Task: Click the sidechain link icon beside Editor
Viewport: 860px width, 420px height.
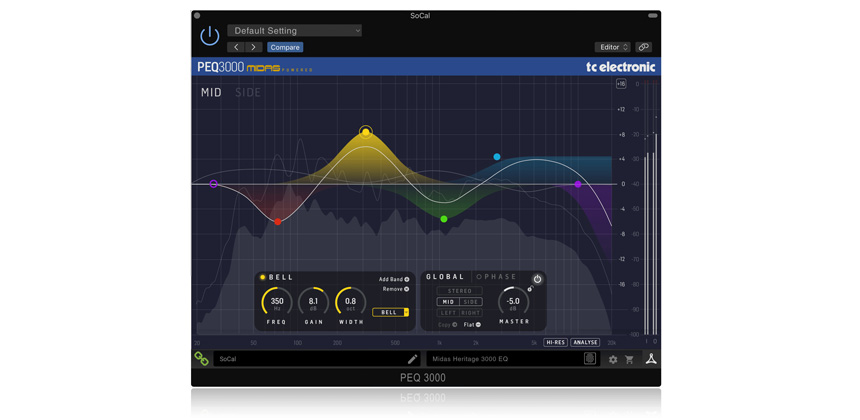Action: coord(643,47)
